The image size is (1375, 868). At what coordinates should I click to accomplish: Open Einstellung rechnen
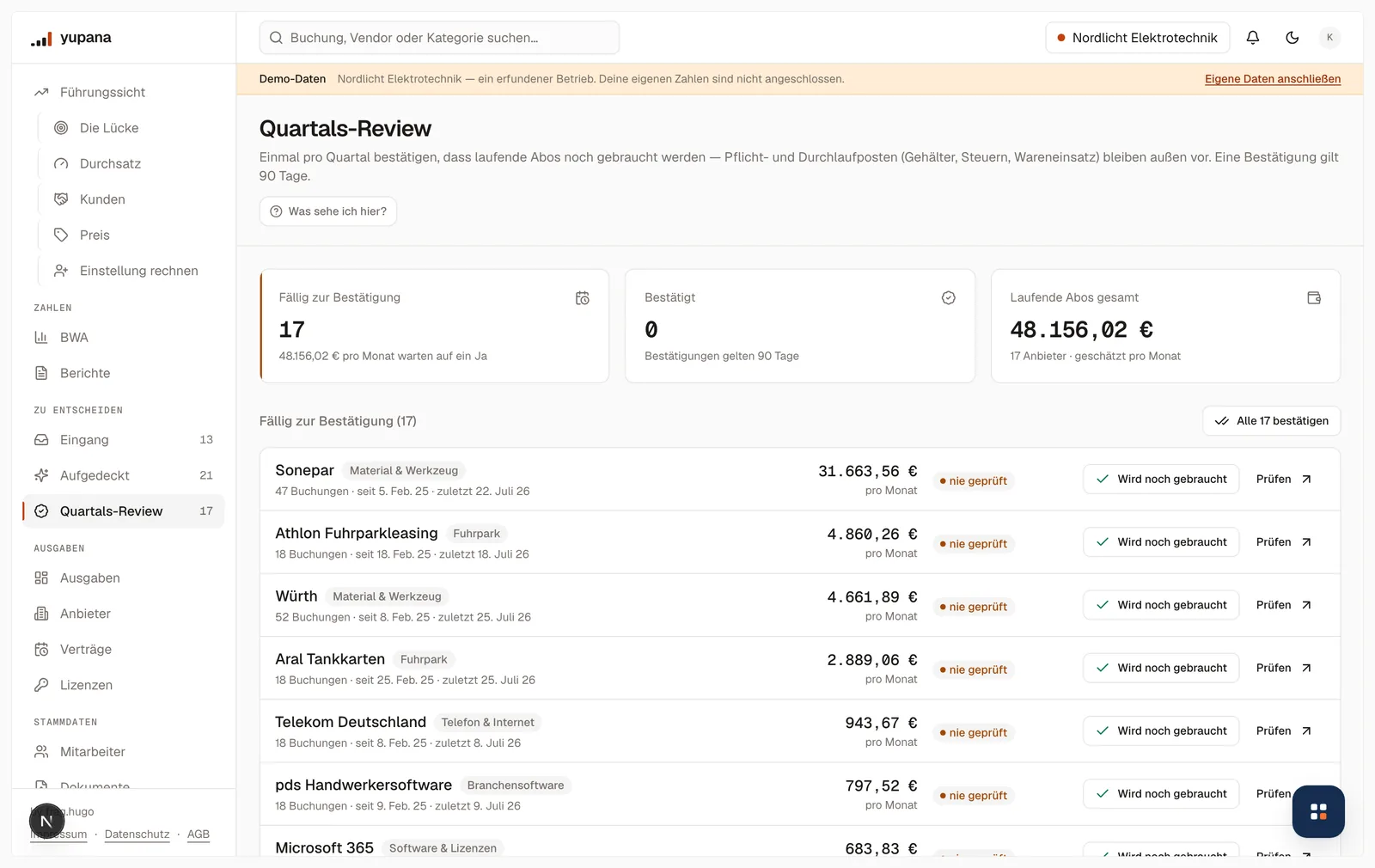pos(131,271)
